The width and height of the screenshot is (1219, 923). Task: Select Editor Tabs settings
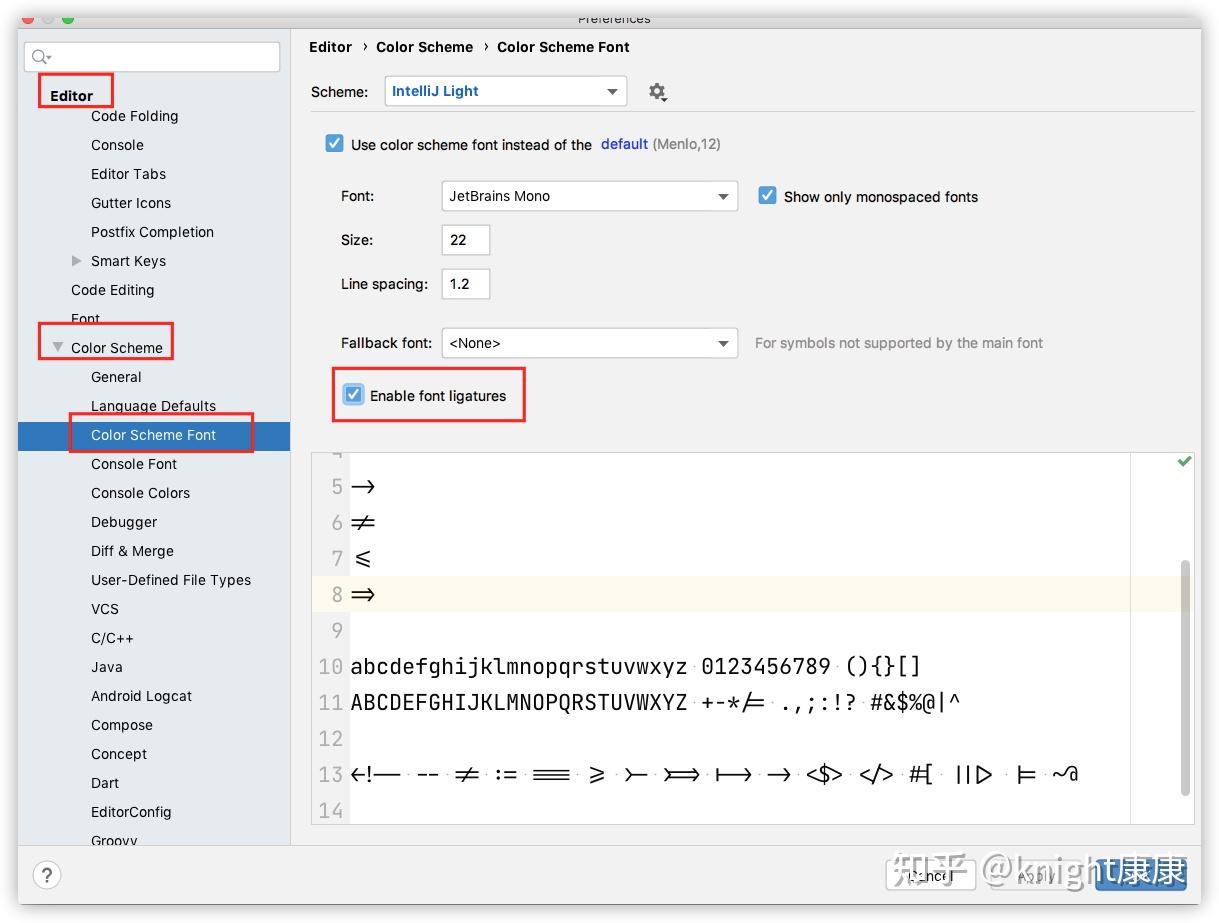(128, 174)
